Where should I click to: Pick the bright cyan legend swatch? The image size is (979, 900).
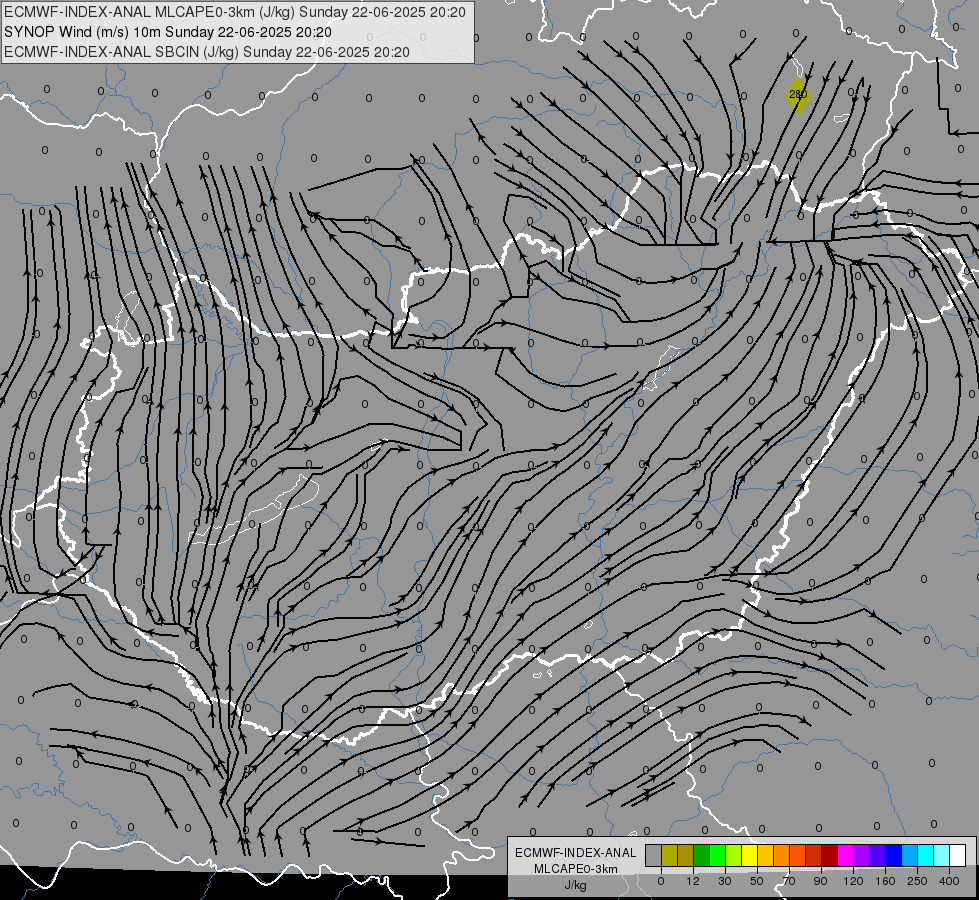925,856
